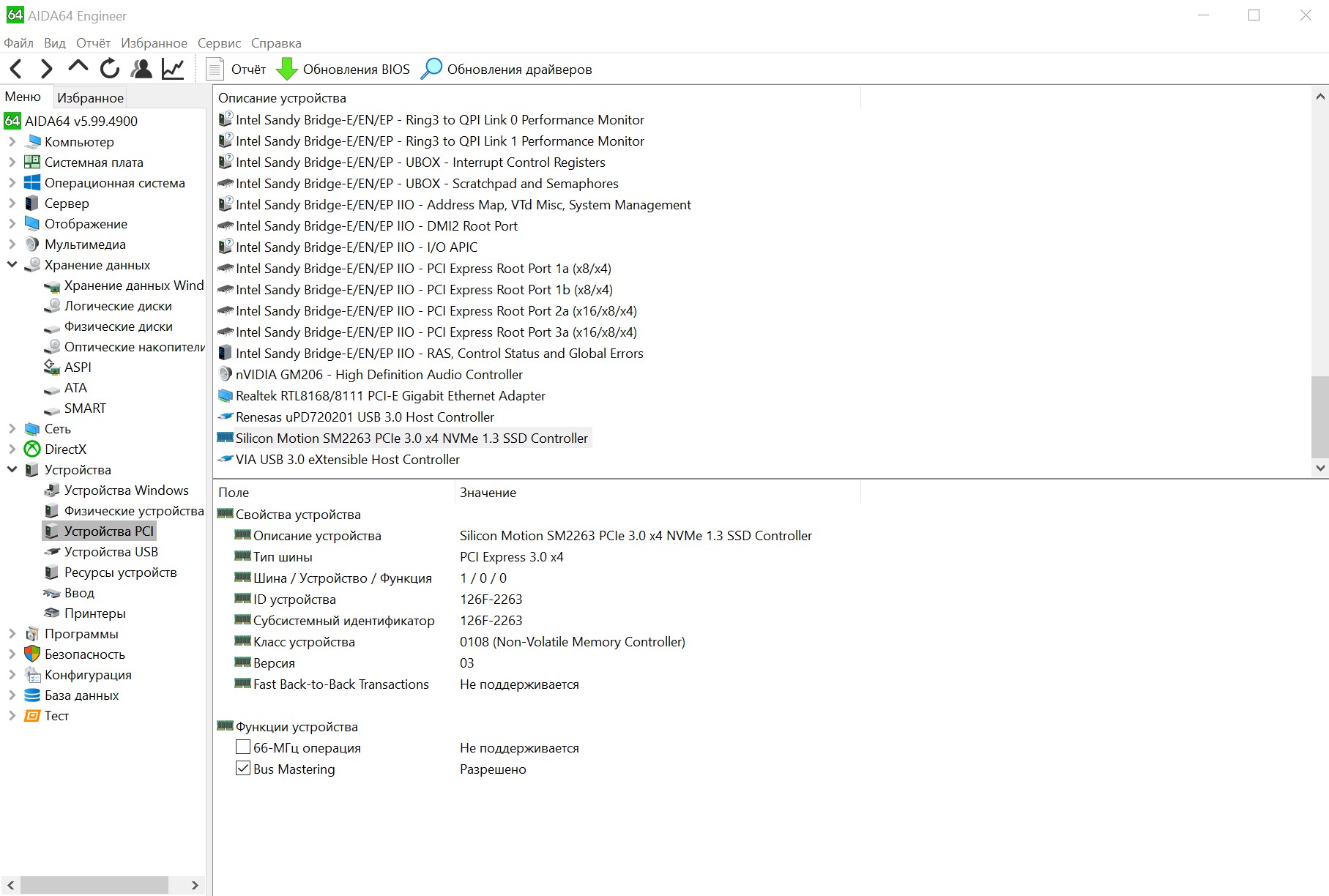1329x896 pixels.
Task: Click the База данных database icon
Action: click(x=32, y=695)
